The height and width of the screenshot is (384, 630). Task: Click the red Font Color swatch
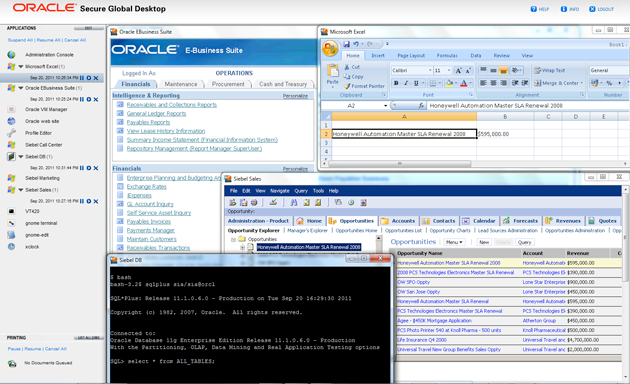tap(464, 83)
